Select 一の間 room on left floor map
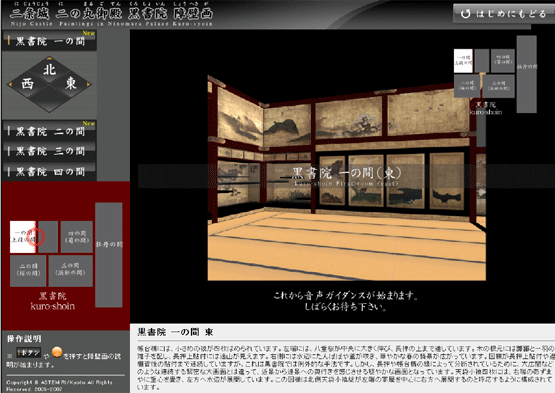Screen dimensions: 555x393 [23, 237]
